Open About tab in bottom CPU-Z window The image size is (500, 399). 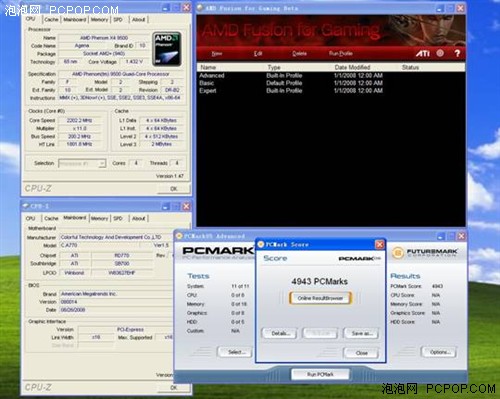[138, 218]
